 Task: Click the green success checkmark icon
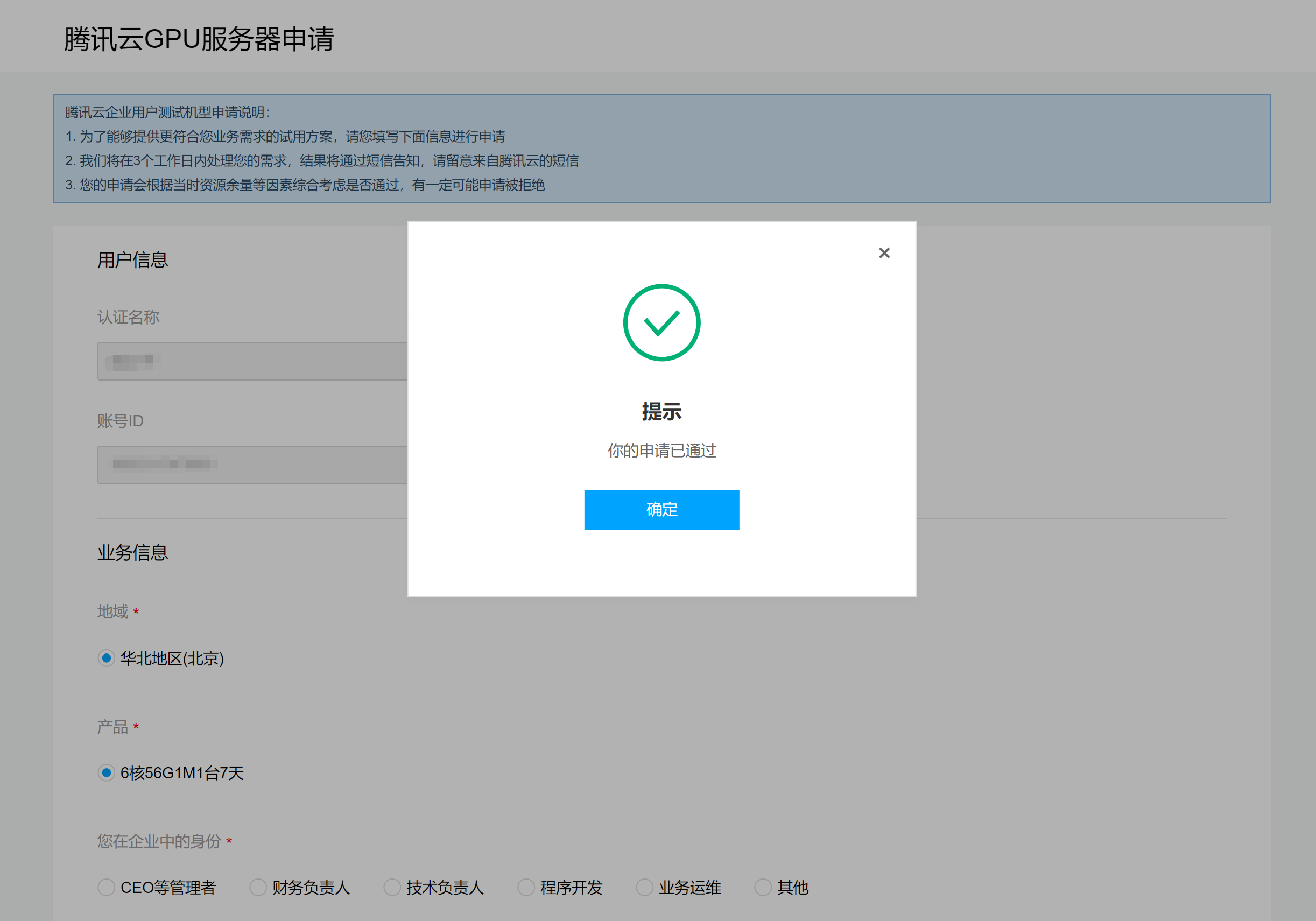tap(661, 322)
